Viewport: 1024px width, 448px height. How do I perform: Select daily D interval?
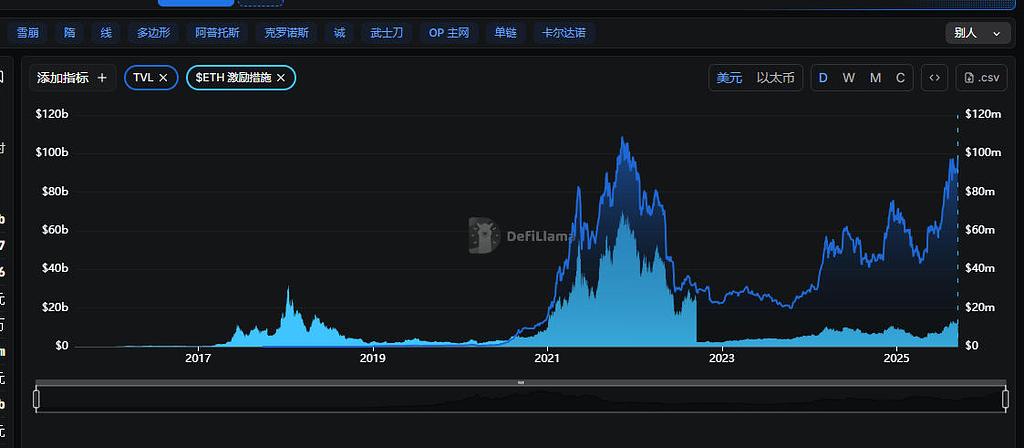pos(823,77)
